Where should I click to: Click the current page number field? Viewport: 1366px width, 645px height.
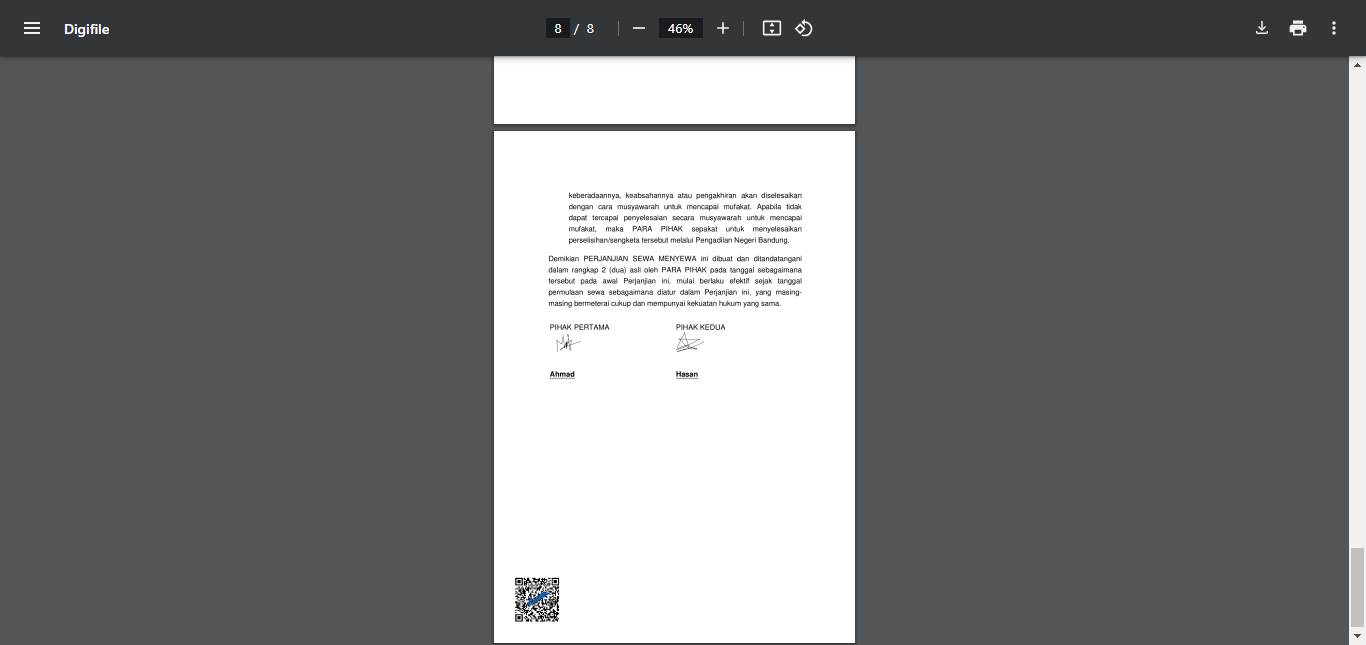(x=558, y=28)
